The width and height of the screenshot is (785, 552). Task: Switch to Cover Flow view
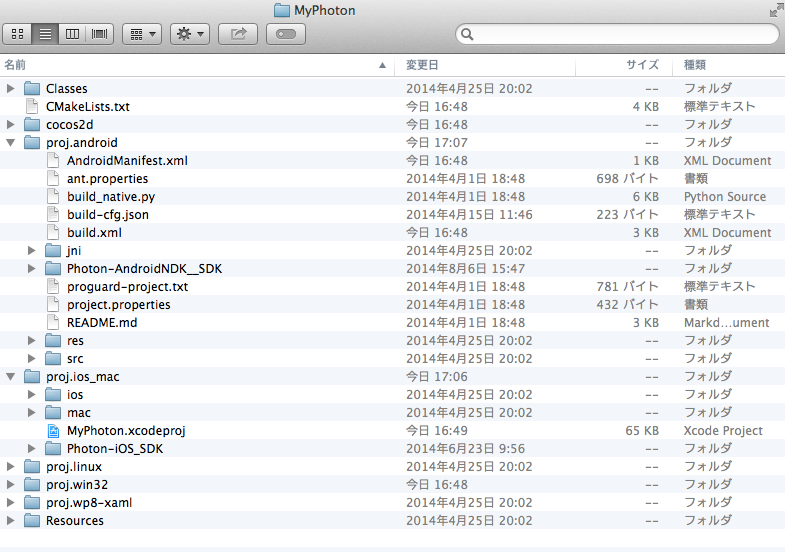[x=100, y=34]
